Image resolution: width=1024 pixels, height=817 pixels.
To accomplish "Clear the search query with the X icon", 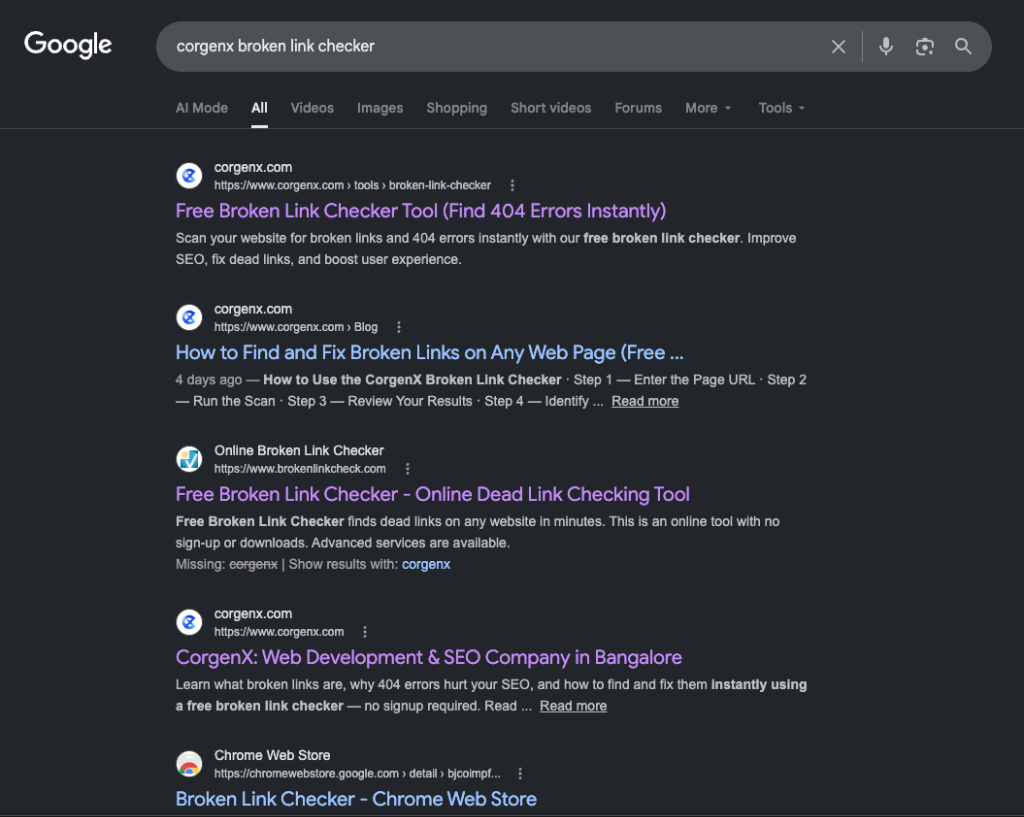I will click(x=838, y=46).
